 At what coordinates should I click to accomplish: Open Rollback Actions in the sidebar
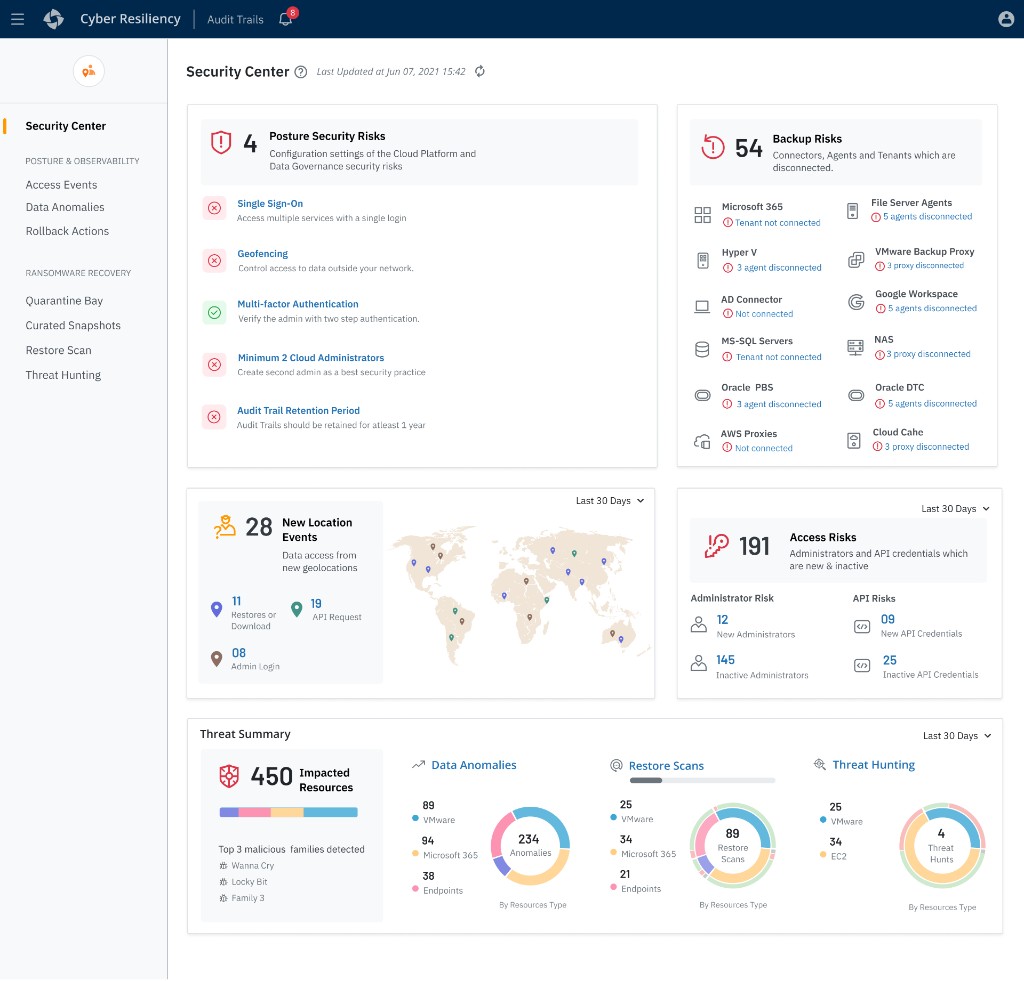pyautogui.click(x=67, y=231)
